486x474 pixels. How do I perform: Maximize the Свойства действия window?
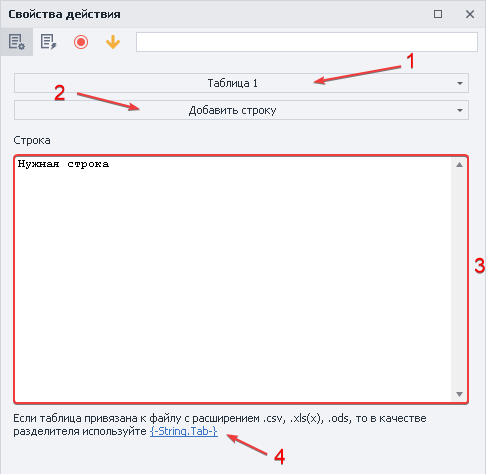(438, 14)
